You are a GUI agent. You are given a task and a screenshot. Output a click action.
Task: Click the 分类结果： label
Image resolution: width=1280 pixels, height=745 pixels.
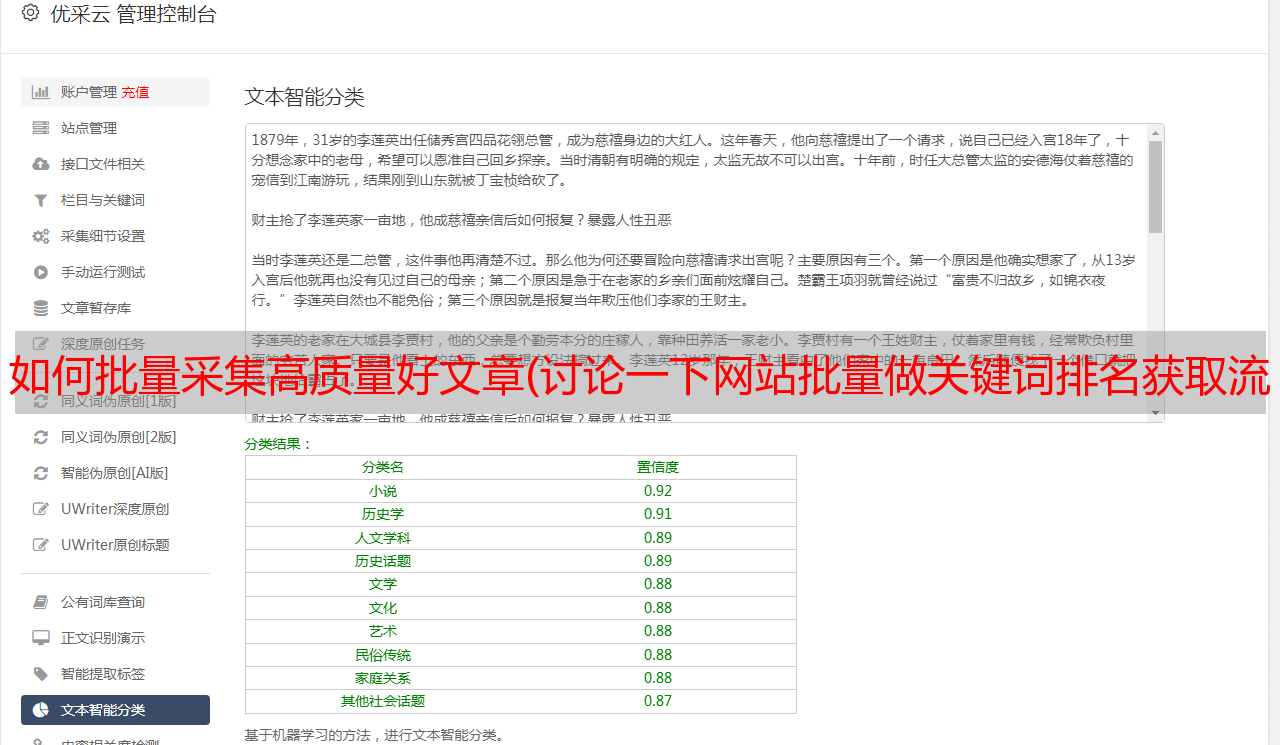point(279,444)
